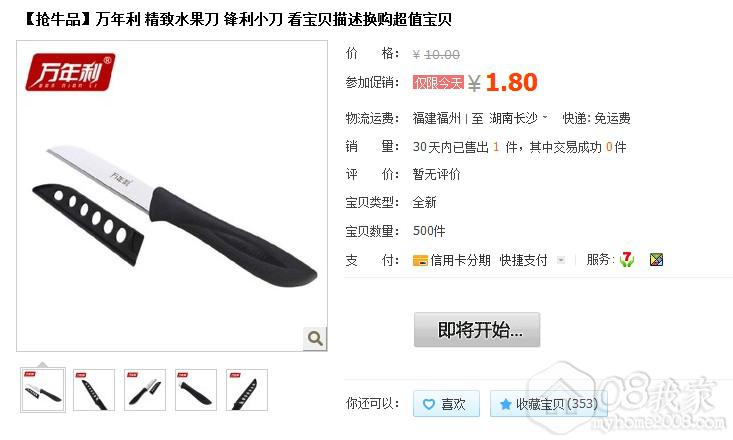Select the fifth knife thumbnail
This screenshot has width=733, height=440.
tap(247, 390)
